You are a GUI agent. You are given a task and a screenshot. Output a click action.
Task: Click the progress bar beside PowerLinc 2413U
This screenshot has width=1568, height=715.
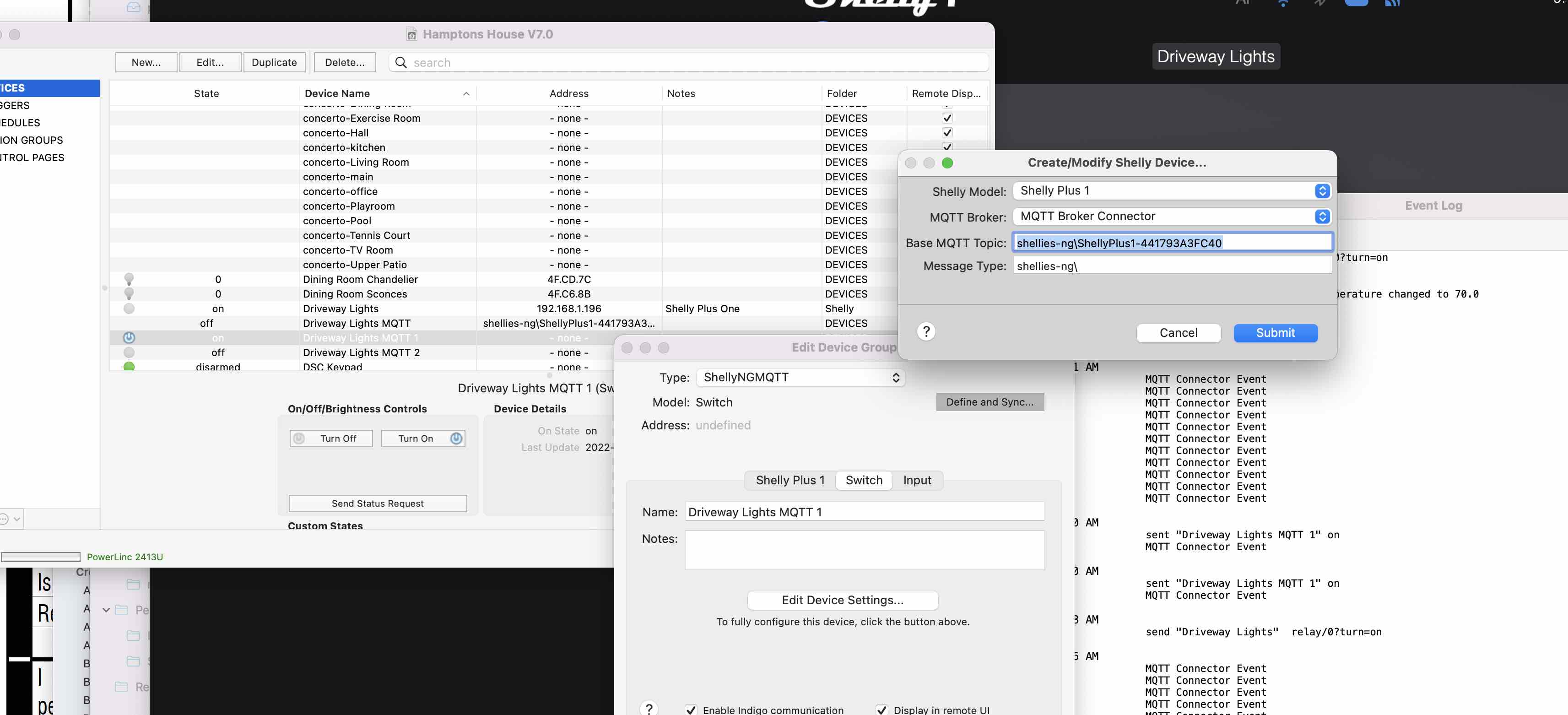[x=40, y=557]
